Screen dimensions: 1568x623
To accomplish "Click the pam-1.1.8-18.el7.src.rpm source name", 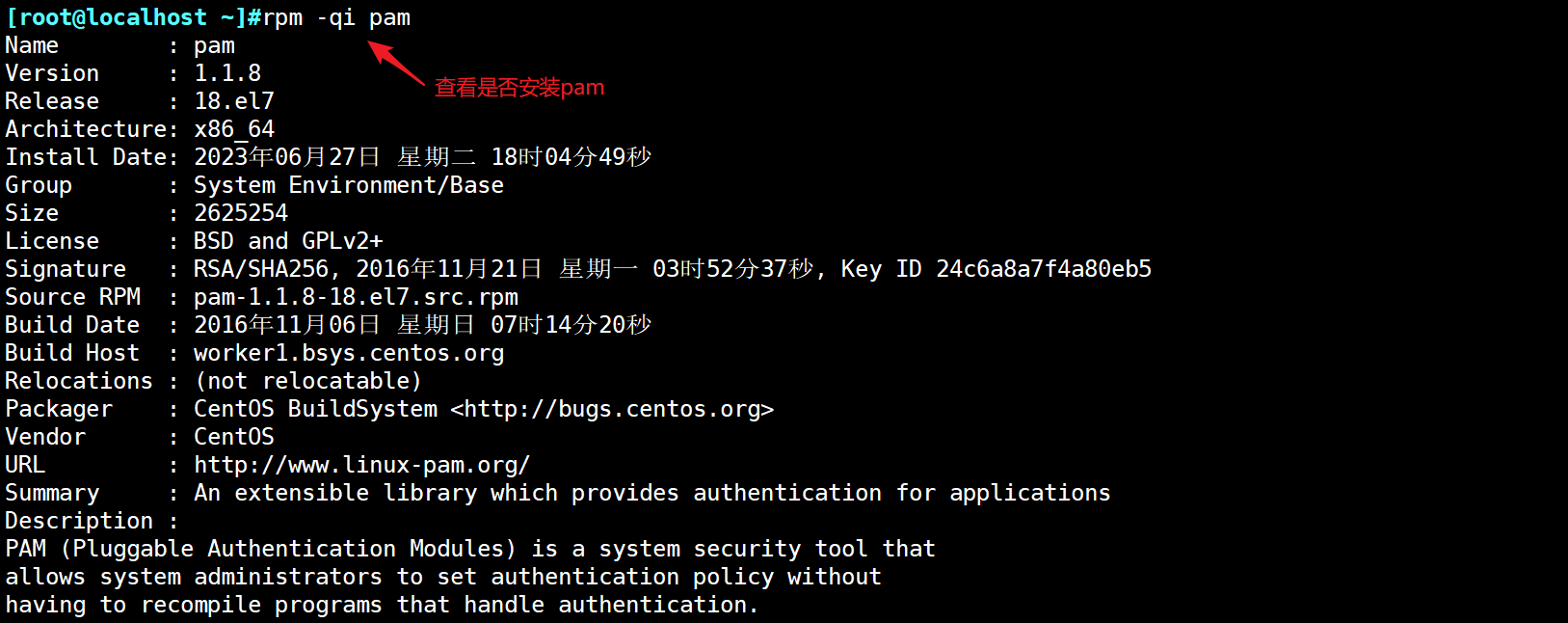I will (x=356, y=297).
